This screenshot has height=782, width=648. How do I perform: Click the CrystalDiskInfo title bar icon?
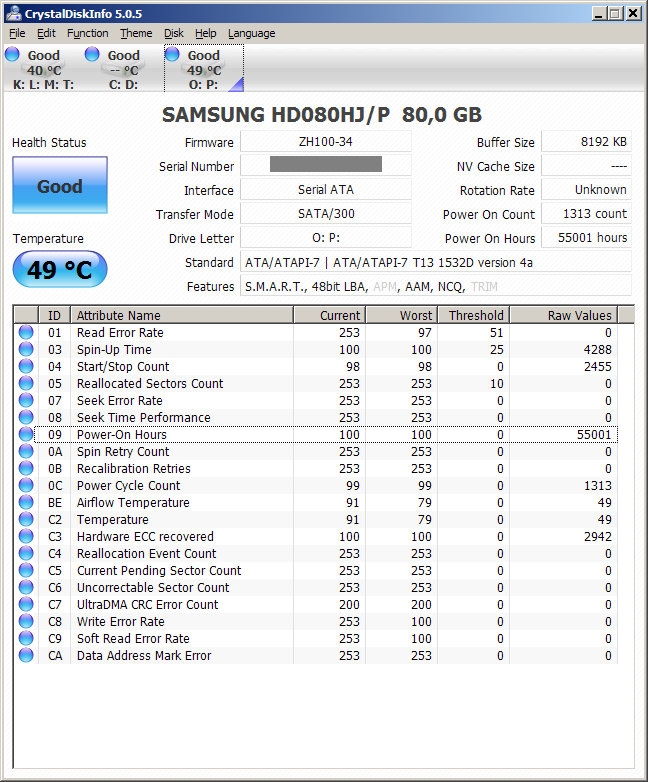[x=13, y=13]
